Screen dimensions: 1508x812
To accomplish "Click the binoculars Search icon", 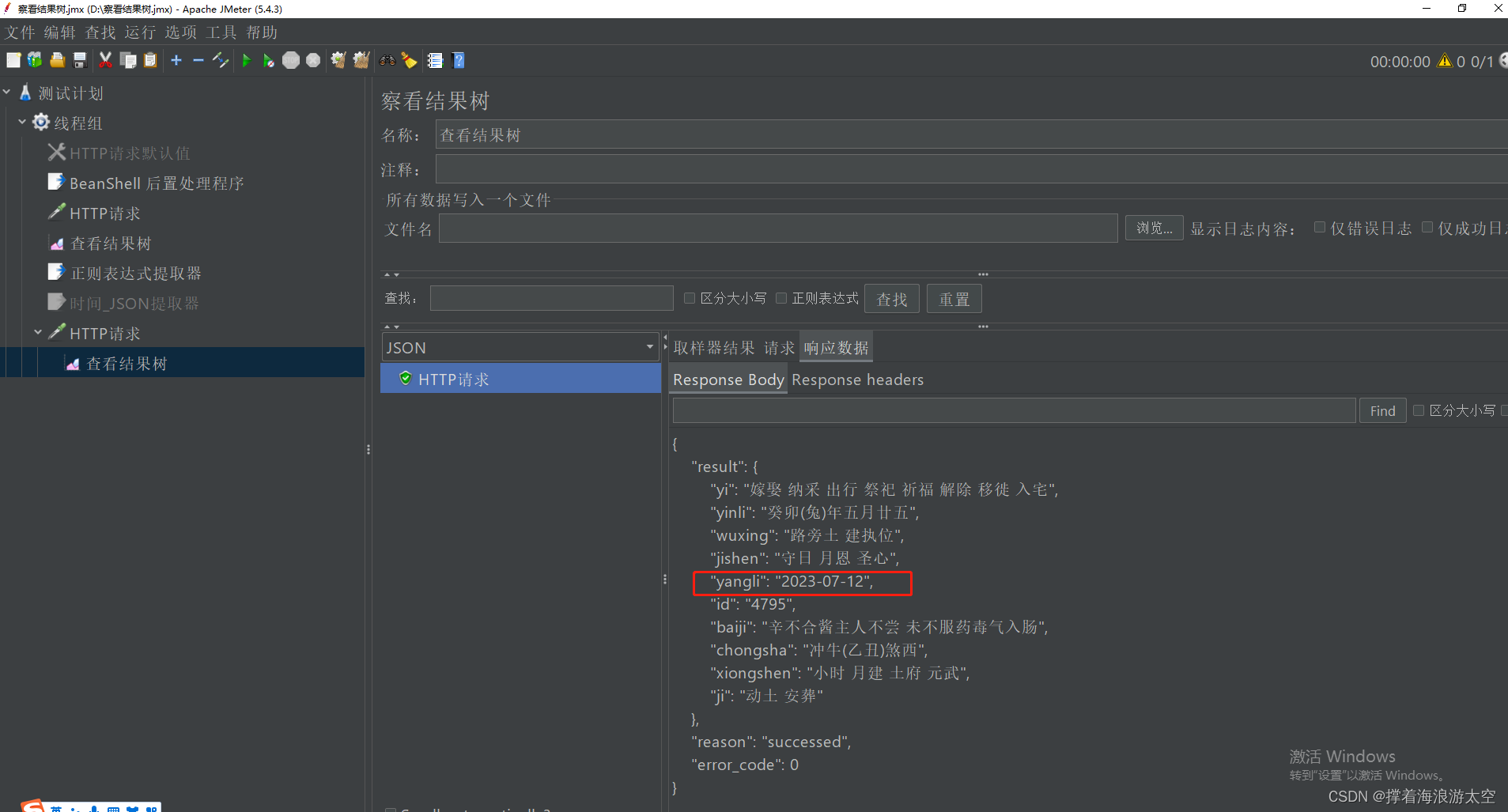I will click(x=387, y=60).
